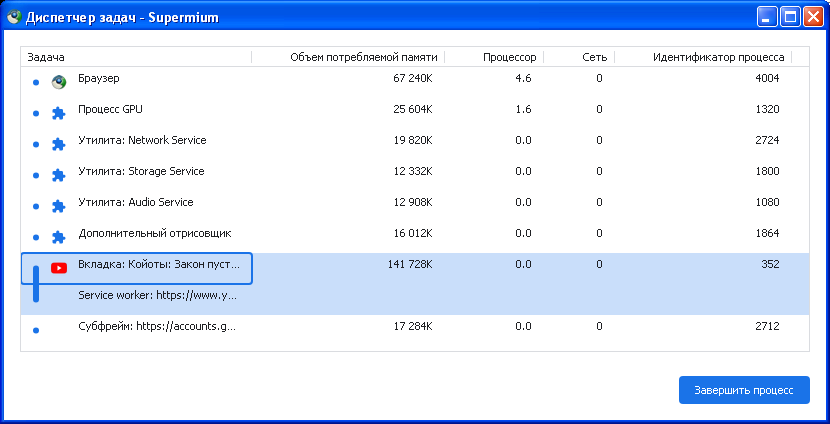This screenshot has width=830, height=424.
Task: Click the puzzle icon beside Утилита: Storage Service
Action: [59, 175]
